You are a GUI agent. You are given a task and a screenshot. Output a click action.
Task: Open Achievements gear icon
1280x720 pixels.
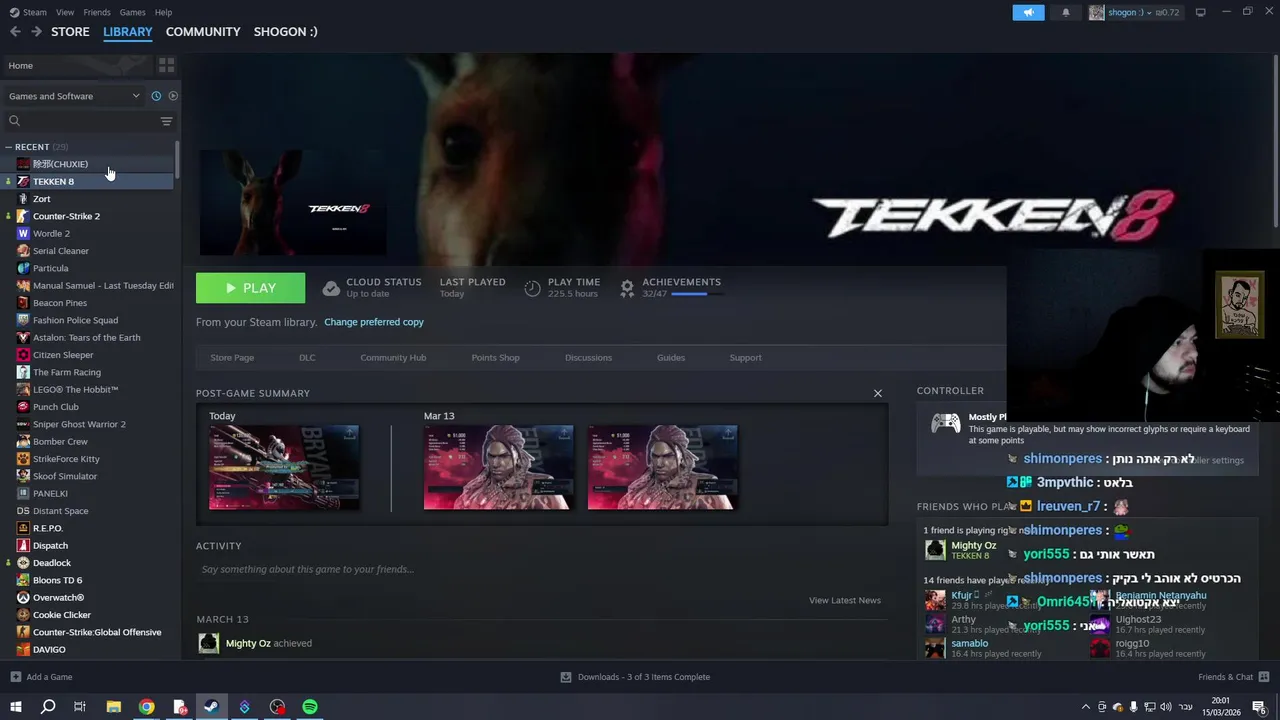coord(627,288)
